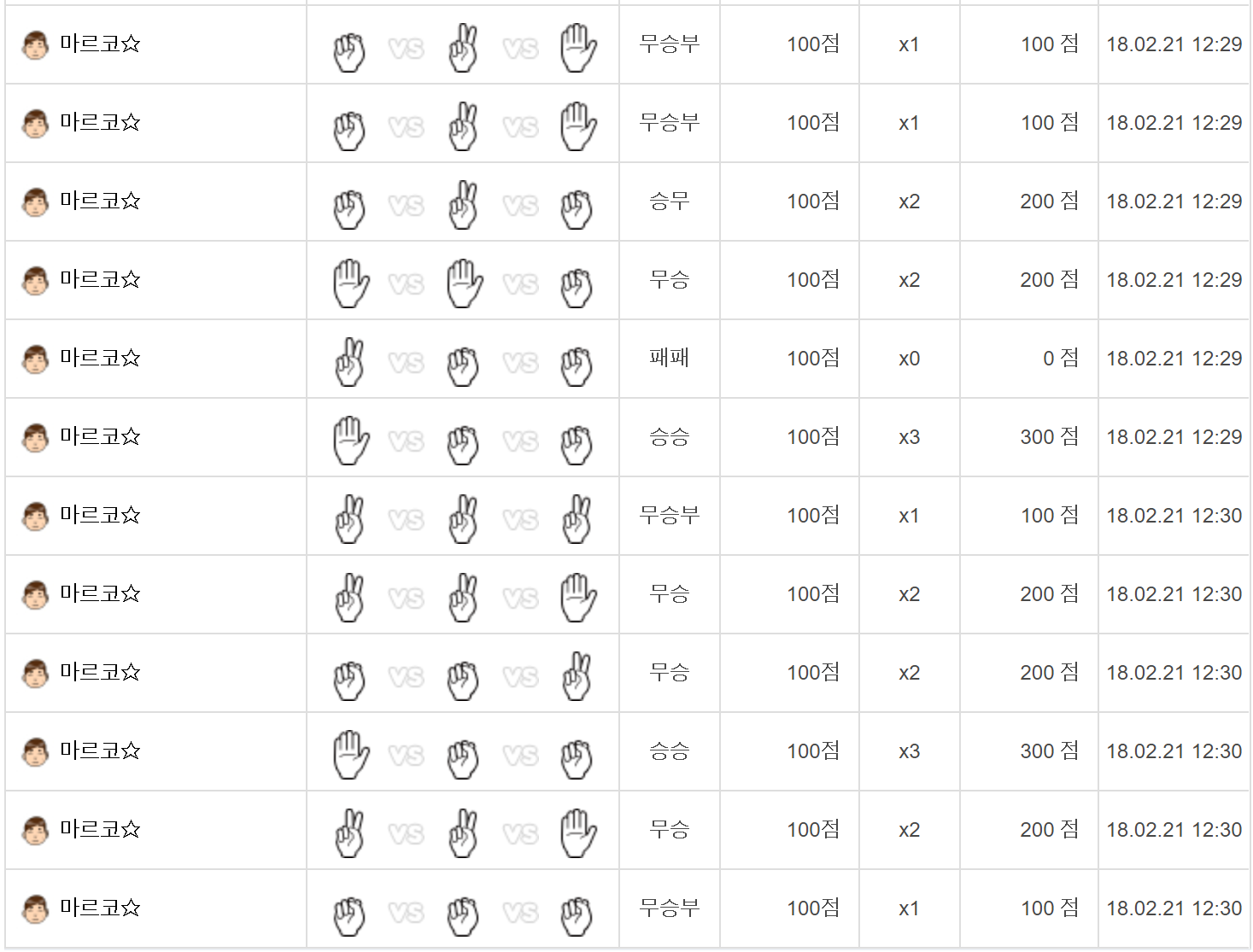Click the third scissors in the all-scissors row
Screen dimensions: 1253x952
click(x=577, y=518)
